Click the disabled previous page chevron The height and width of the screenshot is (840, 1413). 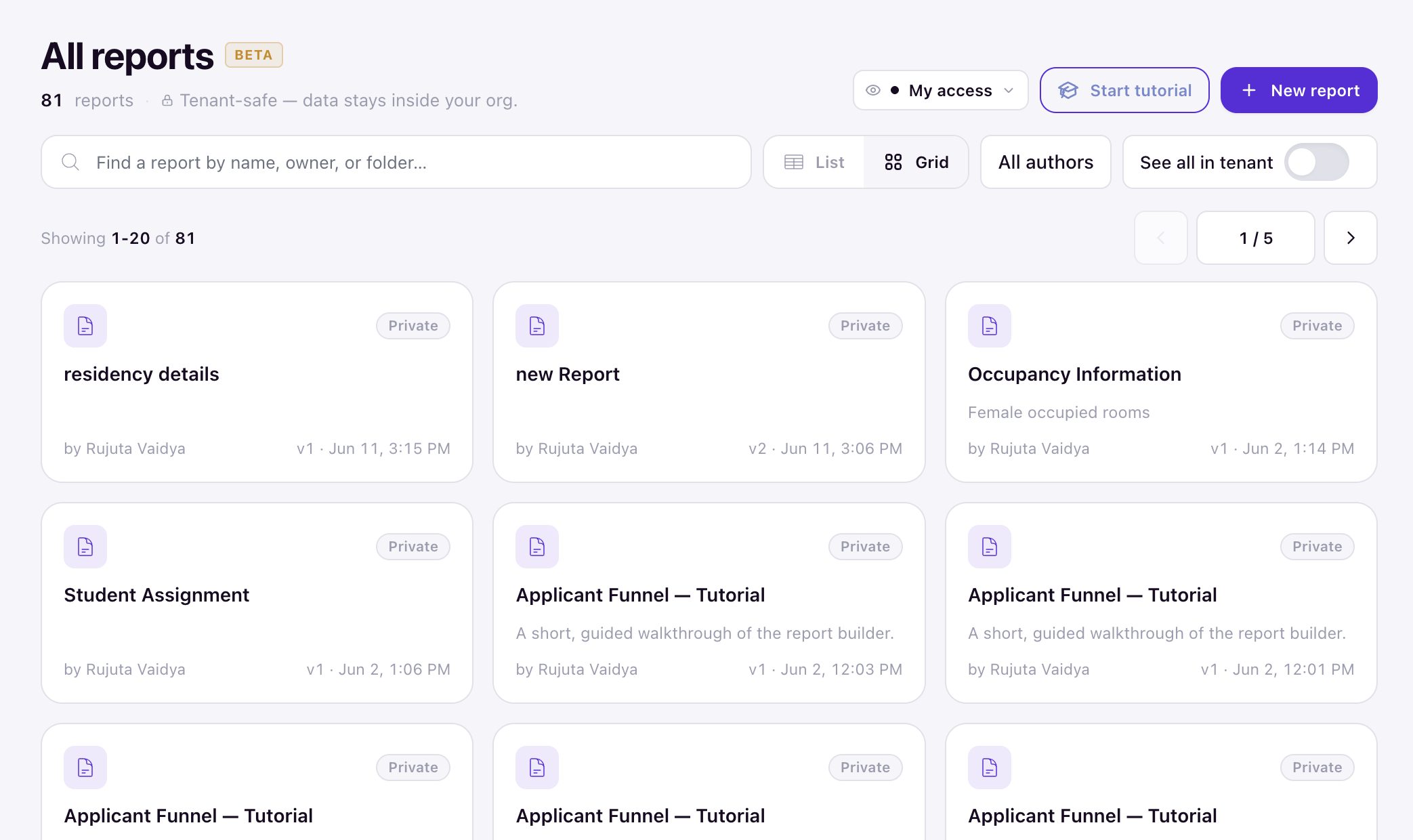(x=1161, y=238)
